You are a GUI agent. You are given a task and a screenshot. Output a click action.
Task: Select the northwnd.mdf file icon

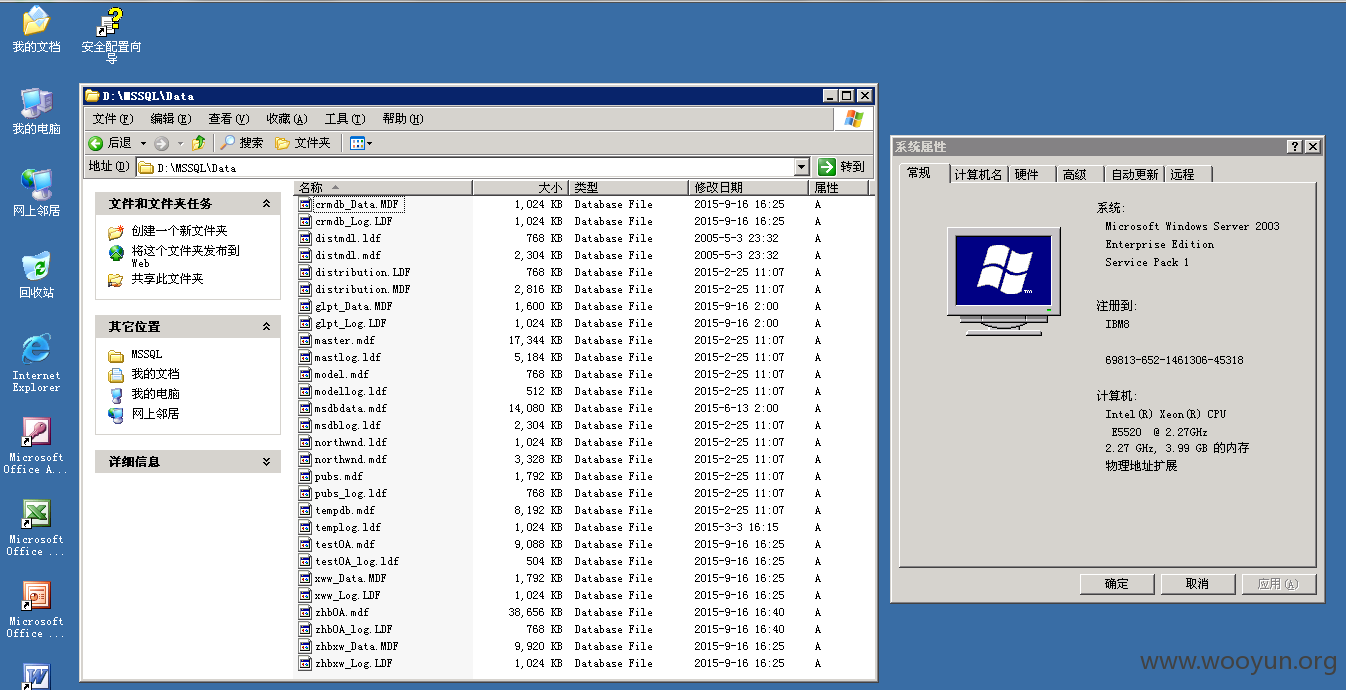[306, 459]
